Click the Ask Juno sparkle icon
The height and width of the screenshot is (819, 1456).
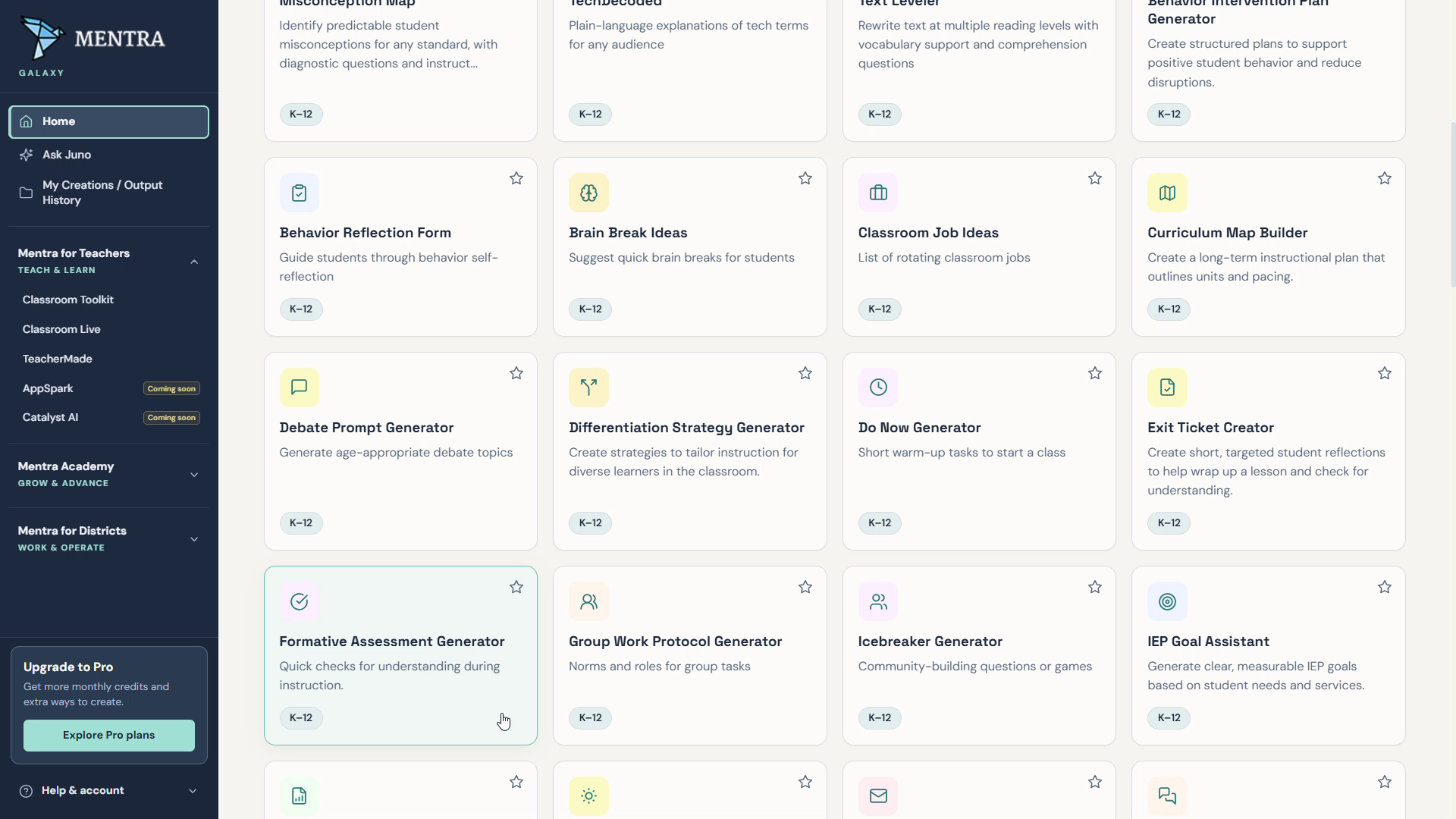pos(27,155)
